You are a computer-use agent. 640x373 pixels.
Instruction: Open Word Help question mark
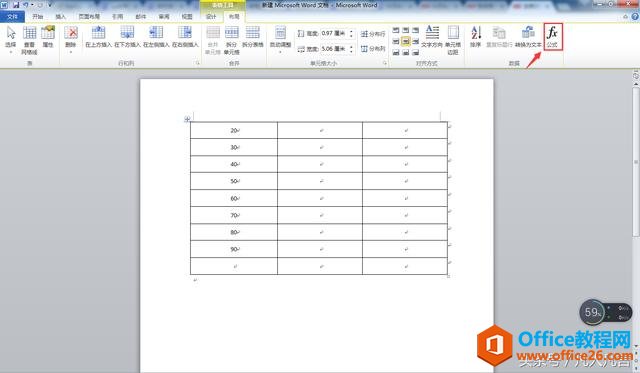click(635, 17)
